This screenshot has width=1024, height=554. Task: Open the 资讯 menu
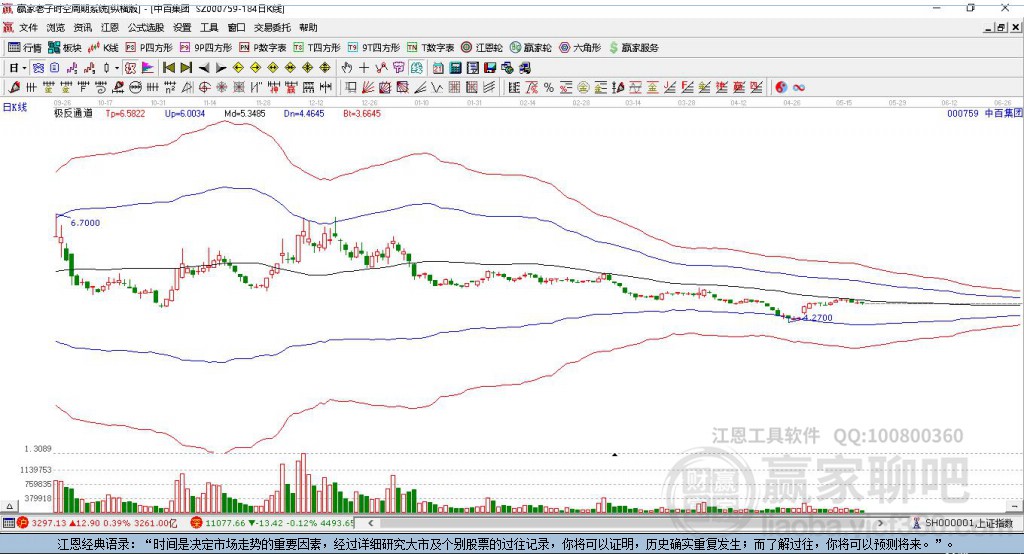pyautogui.click(x=82, y=27)
